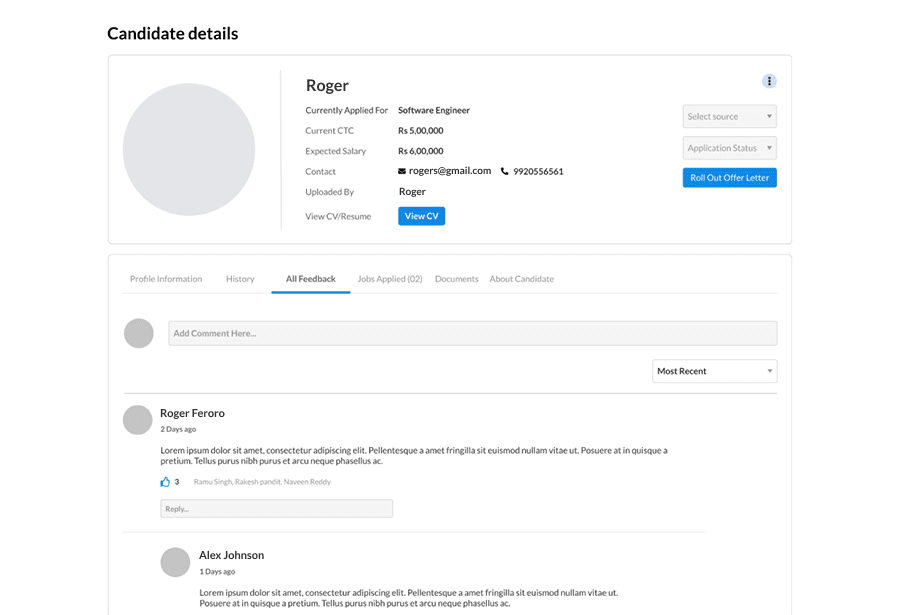Screen dimensions: 900x615
Task: Go to the Jobs Applied (02) tab
Action: click(390, 279)
